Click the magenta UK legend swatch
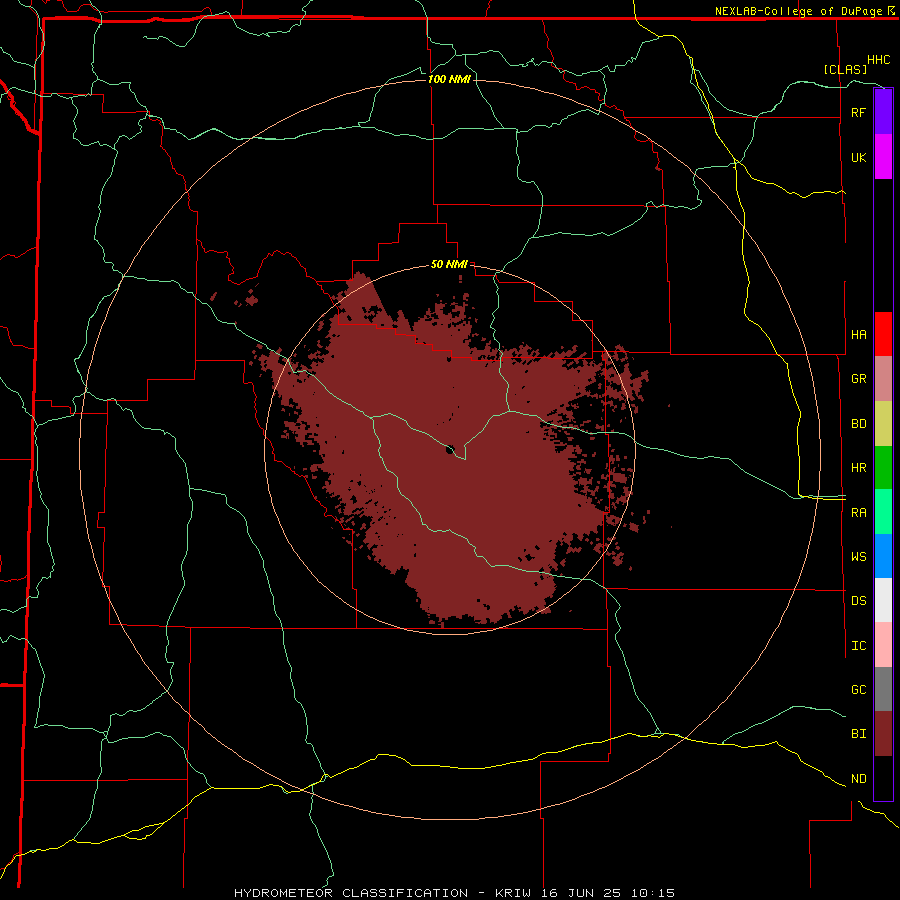The height and width of the screenshot is (900, 900). pyautogui.click(x=883, y=157)
